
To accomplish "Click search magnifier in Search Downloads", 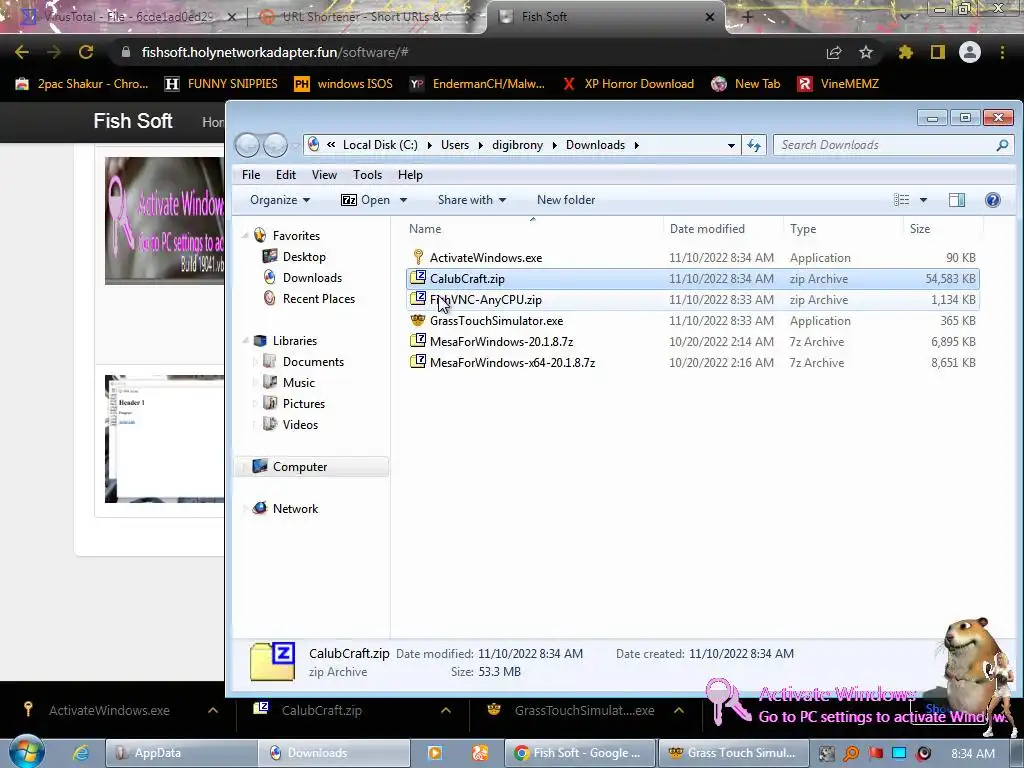I will pyautogui.click(x=1002, y=145).
